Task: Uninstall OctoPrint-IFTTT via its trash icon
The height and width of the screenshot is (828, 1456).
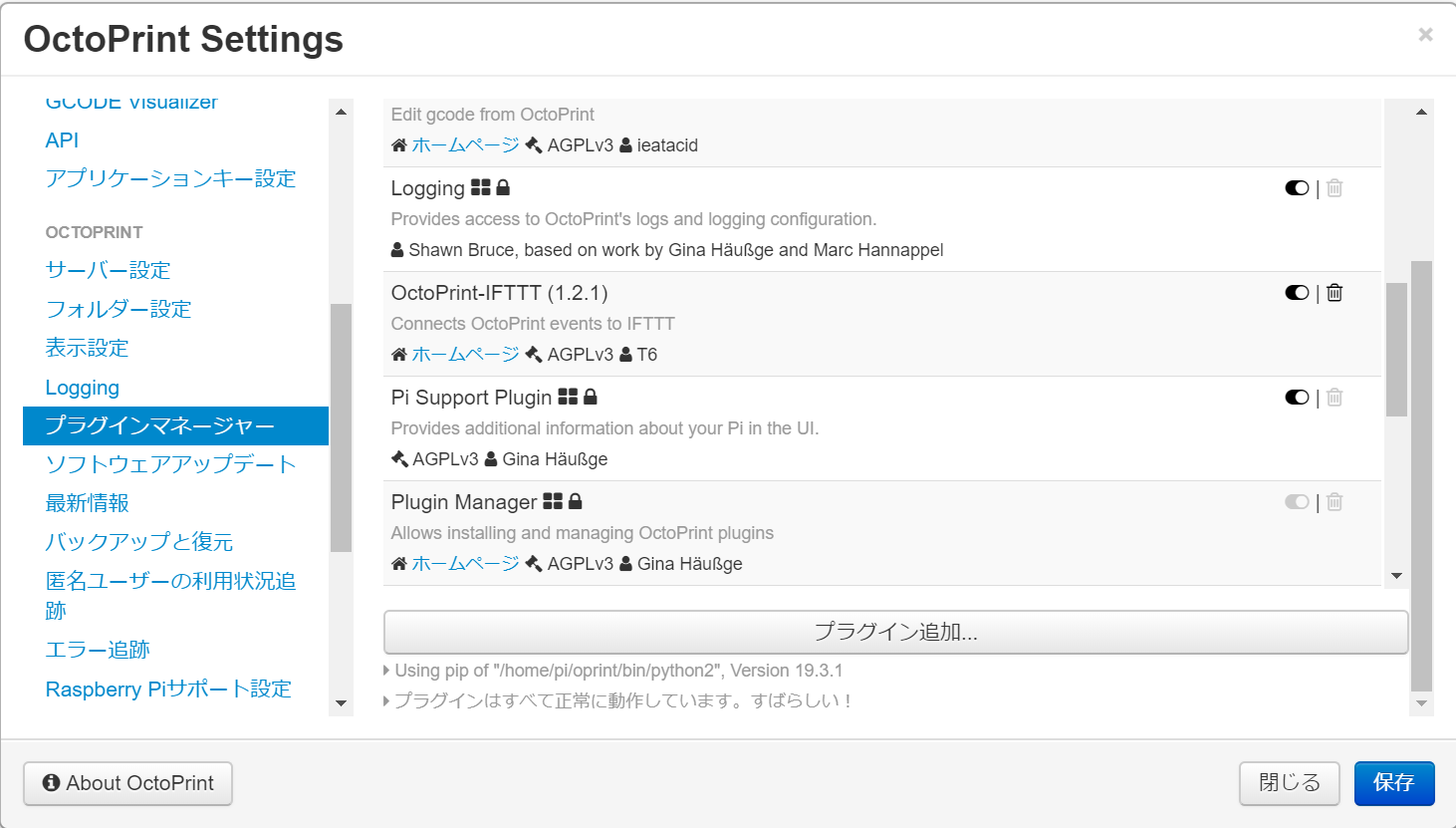Action: (x=1335, y=293)
